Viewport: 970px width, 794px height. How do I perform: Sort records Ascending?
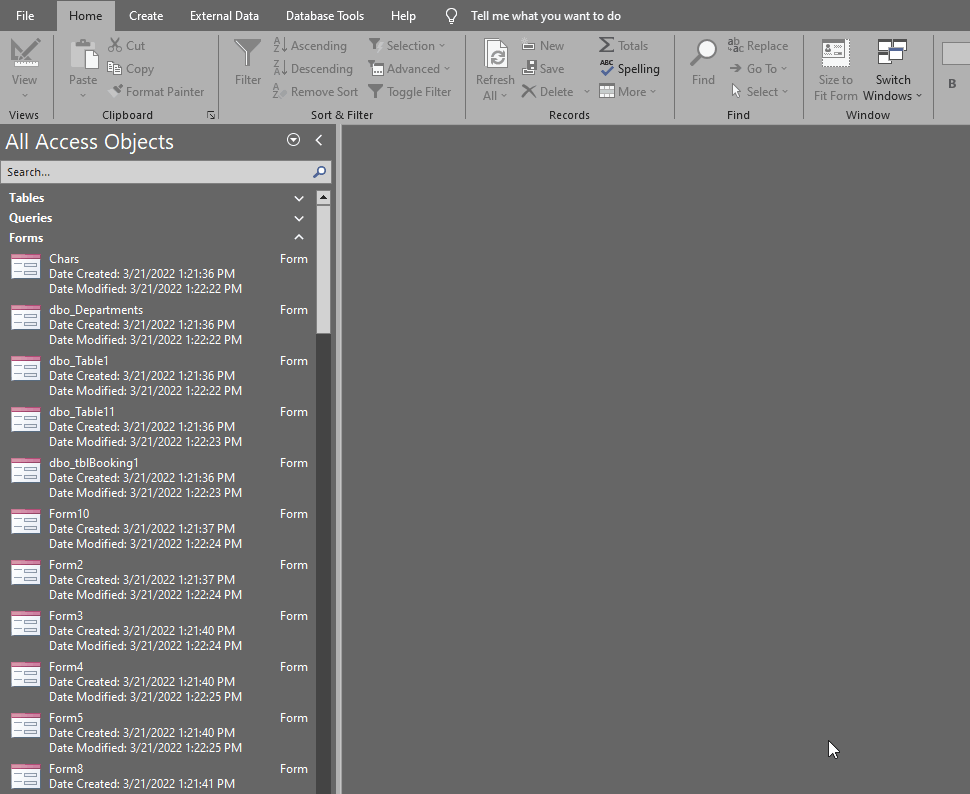pyautogui.click(x=310, y=46)
